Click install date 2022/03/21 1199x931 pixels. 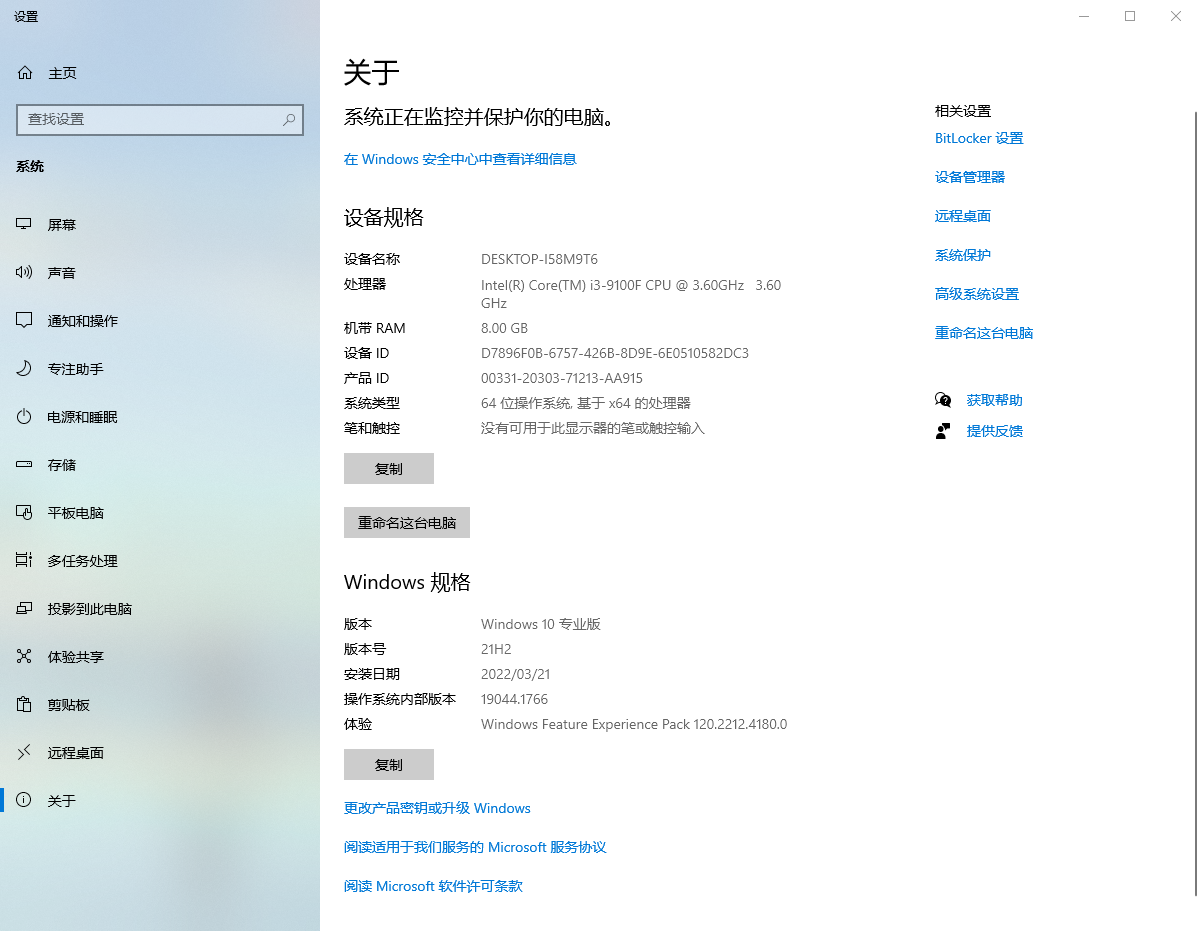515,674
